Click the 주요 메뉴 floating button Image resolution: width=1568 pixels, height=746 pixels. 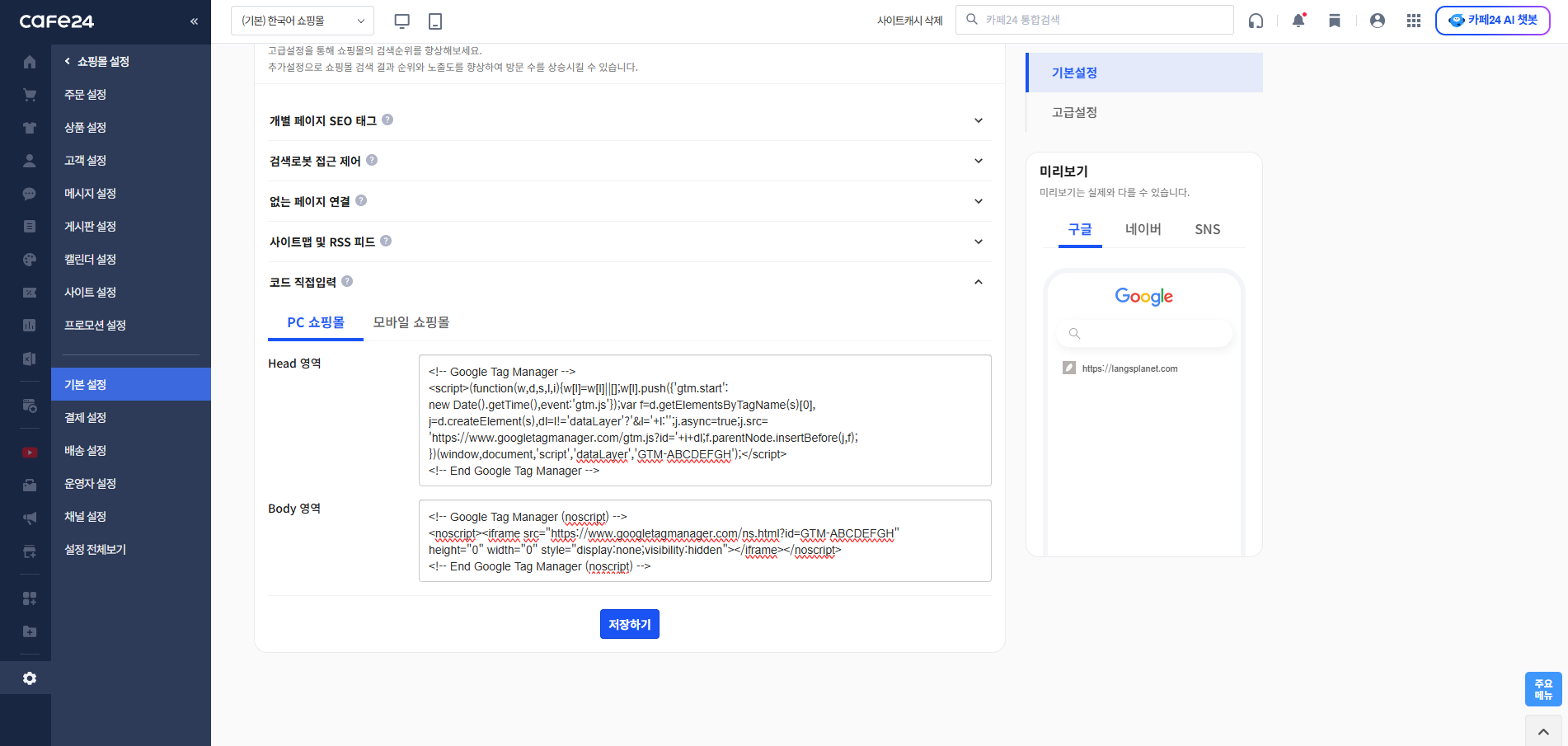click(x=1543, y=689)
